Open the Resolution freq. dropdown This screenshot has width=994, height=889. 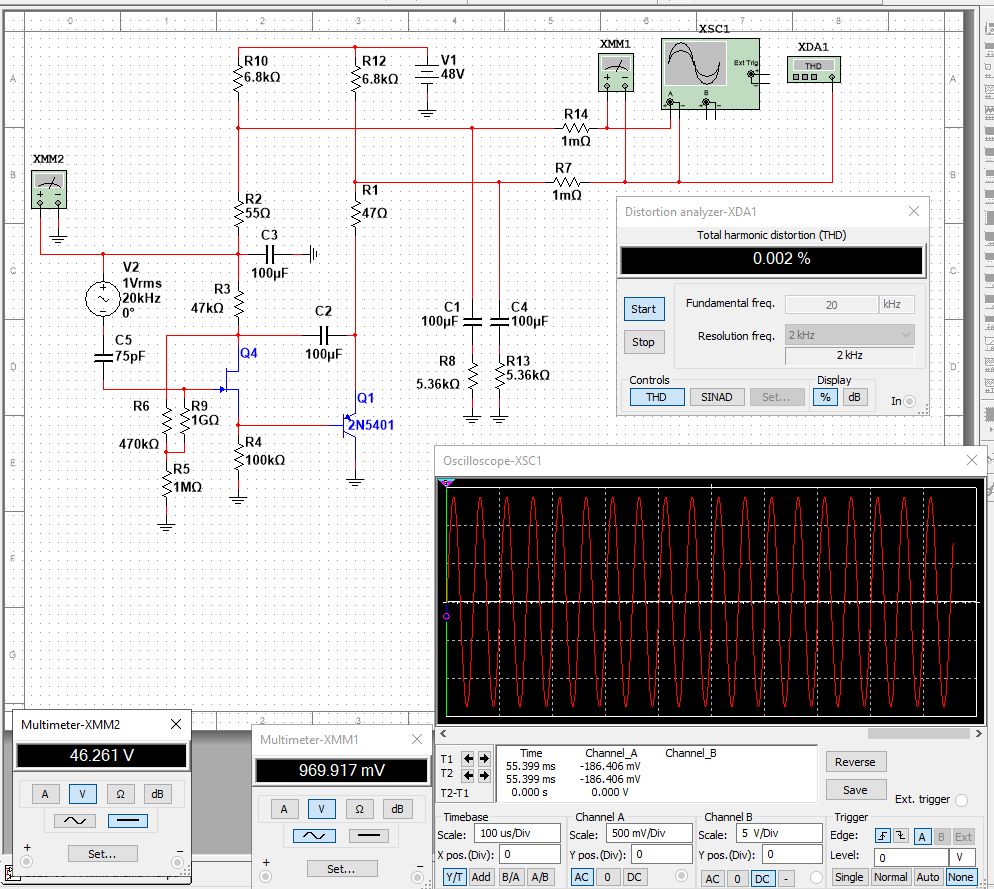click(x=849, y=335)
